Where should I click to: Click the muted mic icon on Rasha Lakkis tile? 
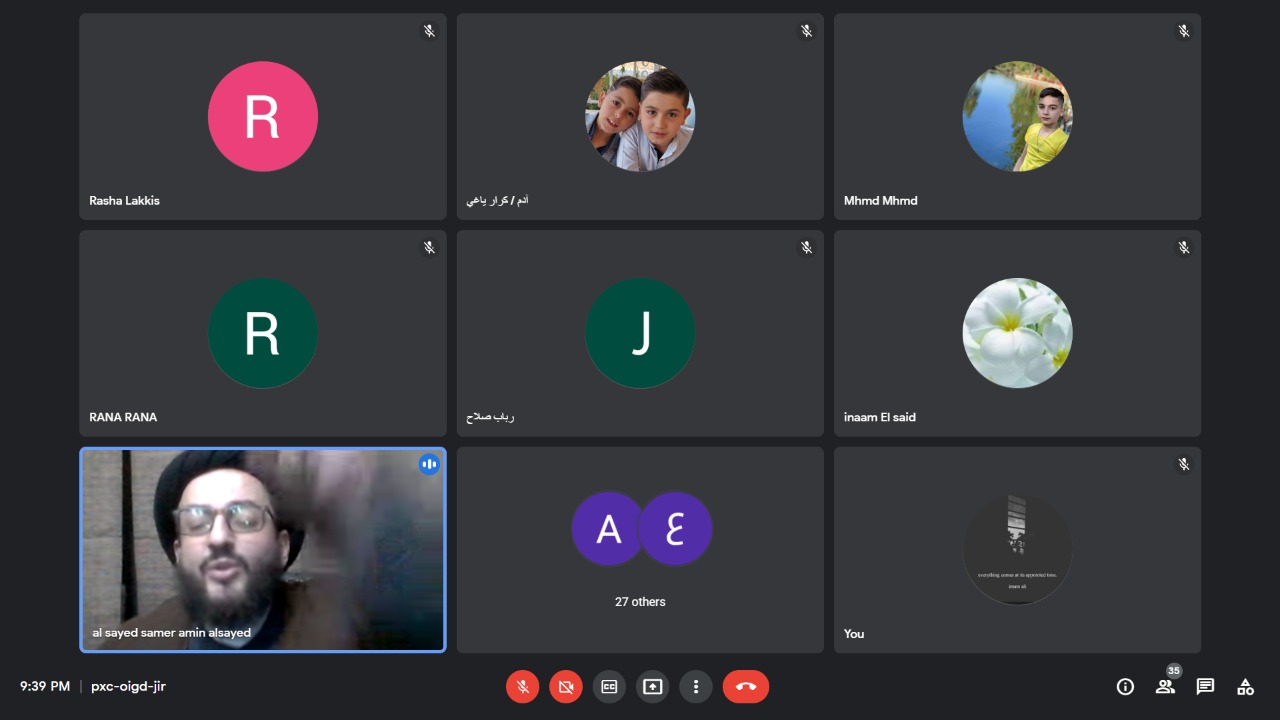tap(429, 31)
